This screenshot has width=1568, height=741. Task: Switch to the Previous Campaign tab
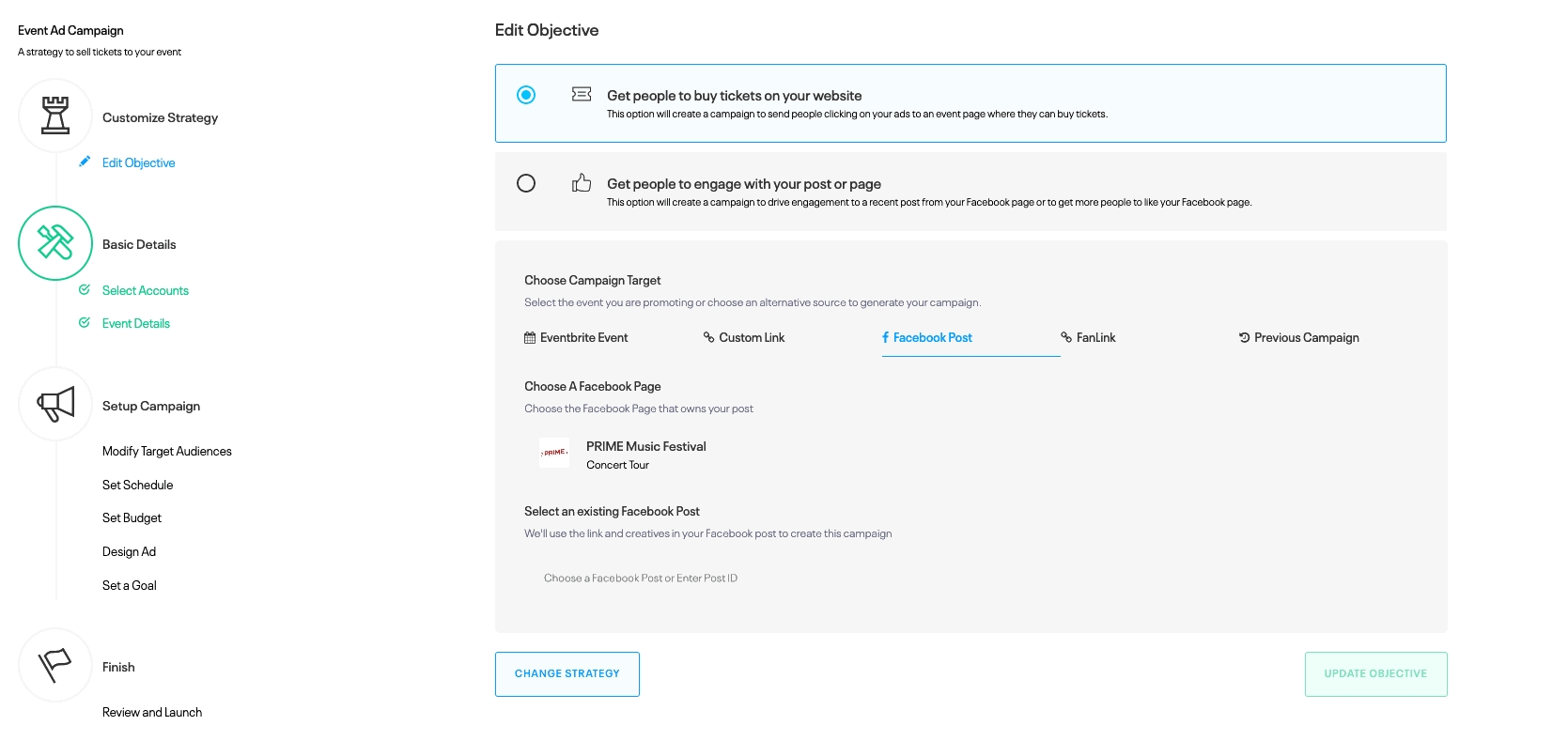pyautogui.click(x=1298, y=338)
